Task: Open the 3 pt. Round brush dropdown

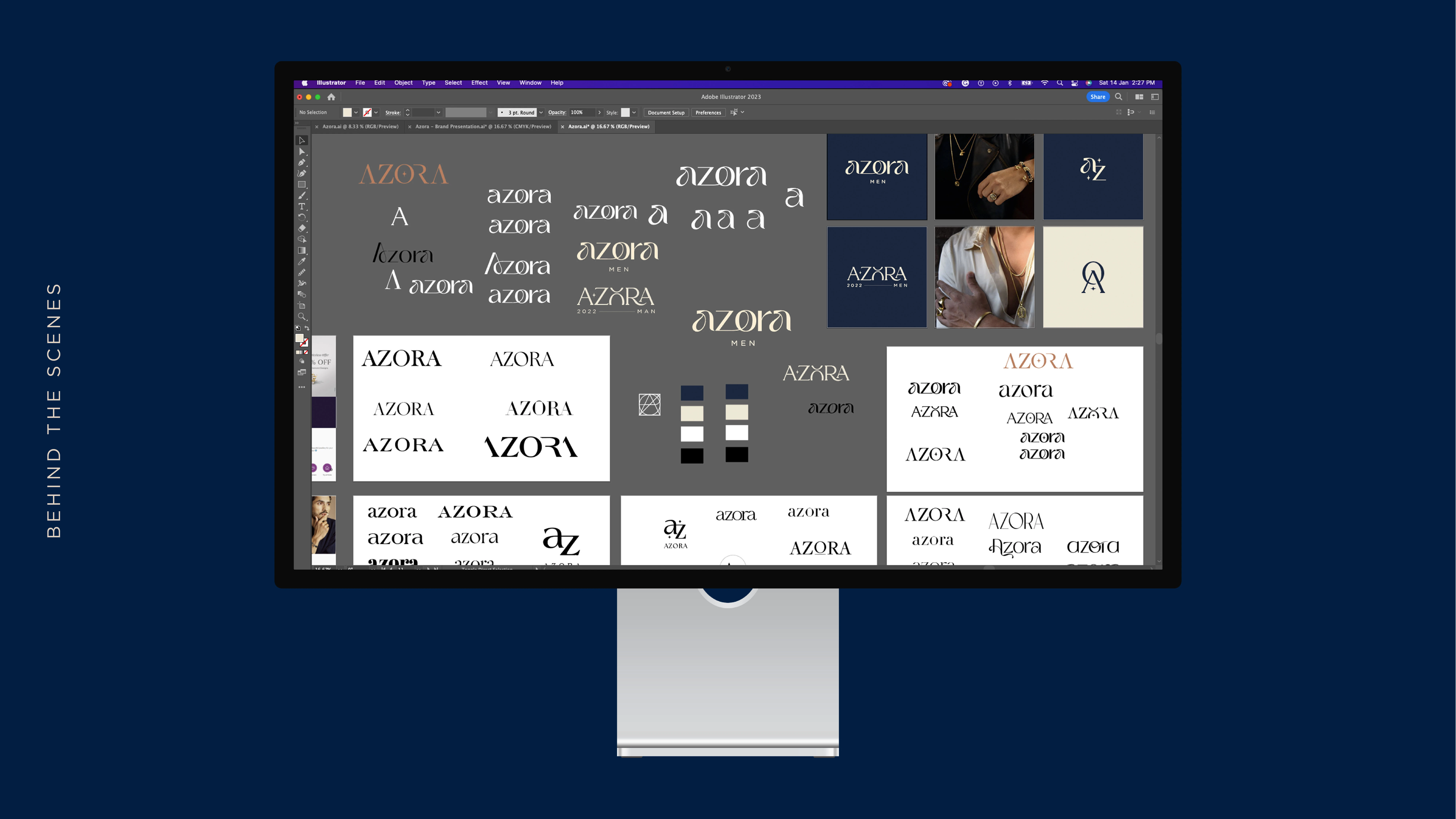Action: 541,112
